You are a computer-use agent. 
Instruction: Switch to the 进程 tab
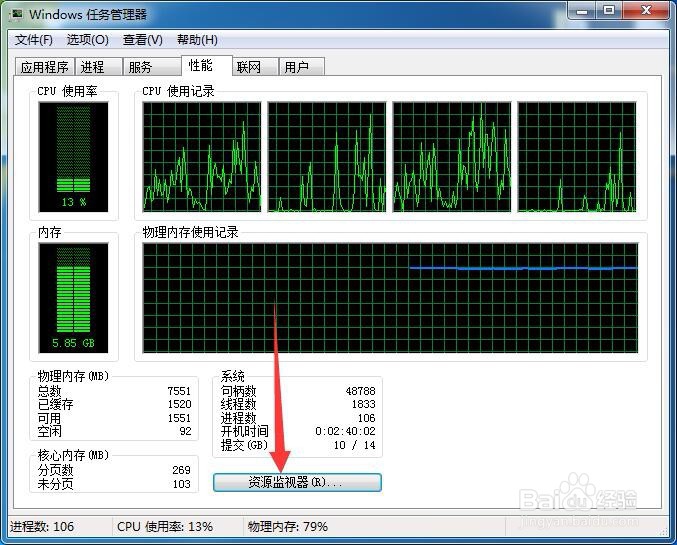tap(99, 67)
